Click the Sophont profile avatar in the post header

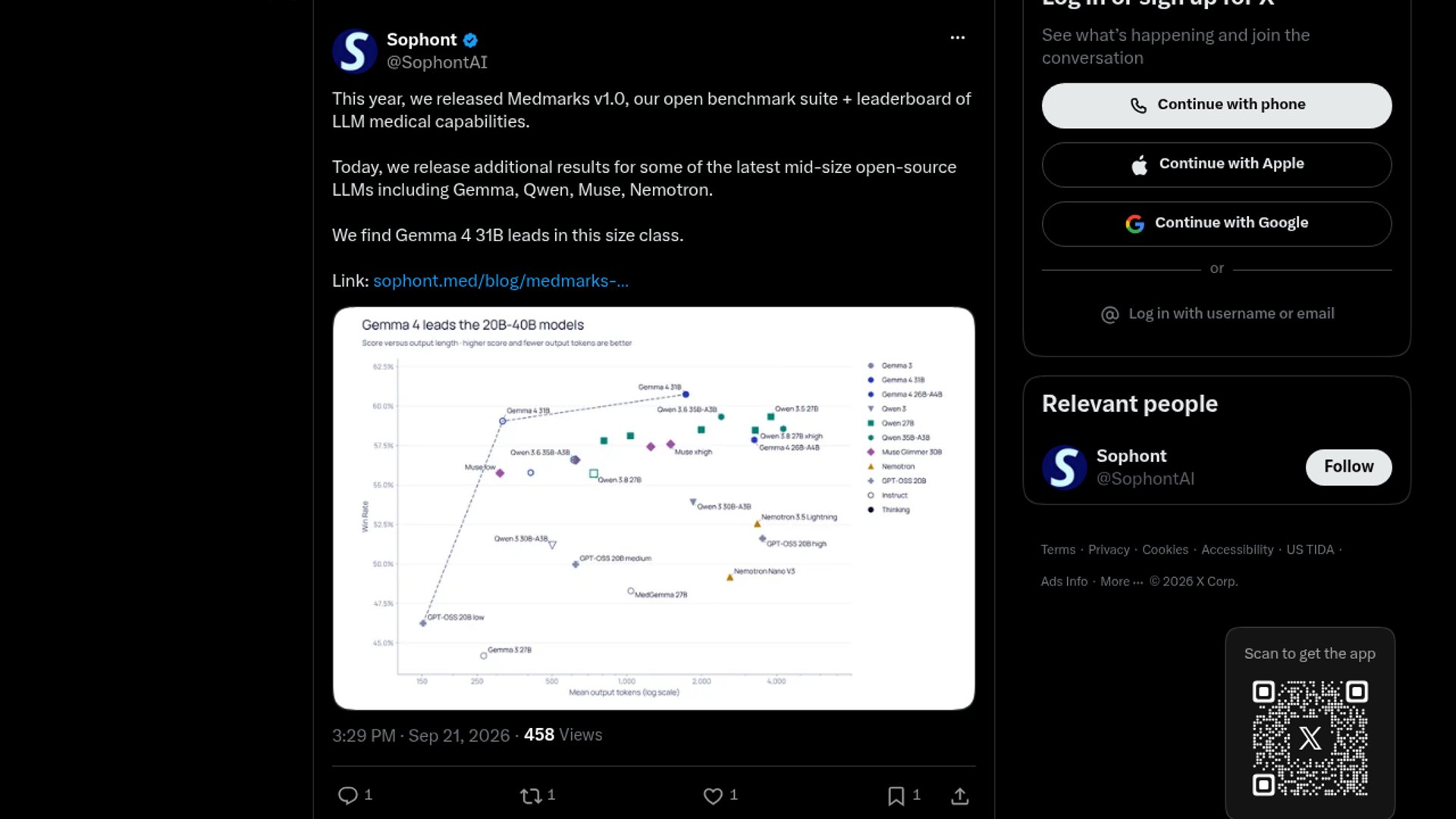(354, 51)
